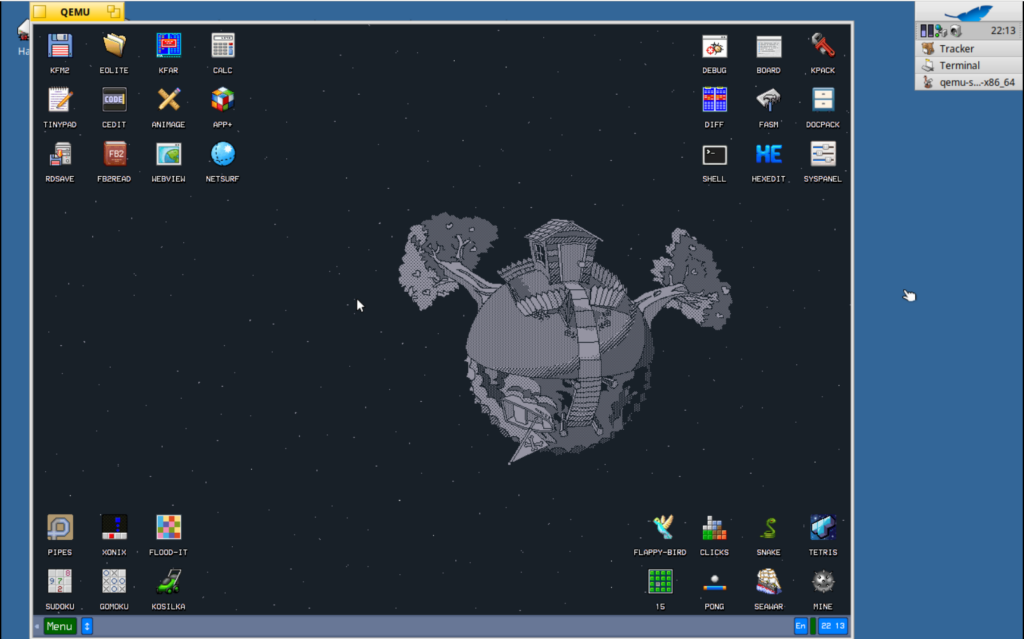Toggle the En keyboard layout indicator
This screenshot has width=1024, height=639.
pyautogui.click(x=801, y=626)
